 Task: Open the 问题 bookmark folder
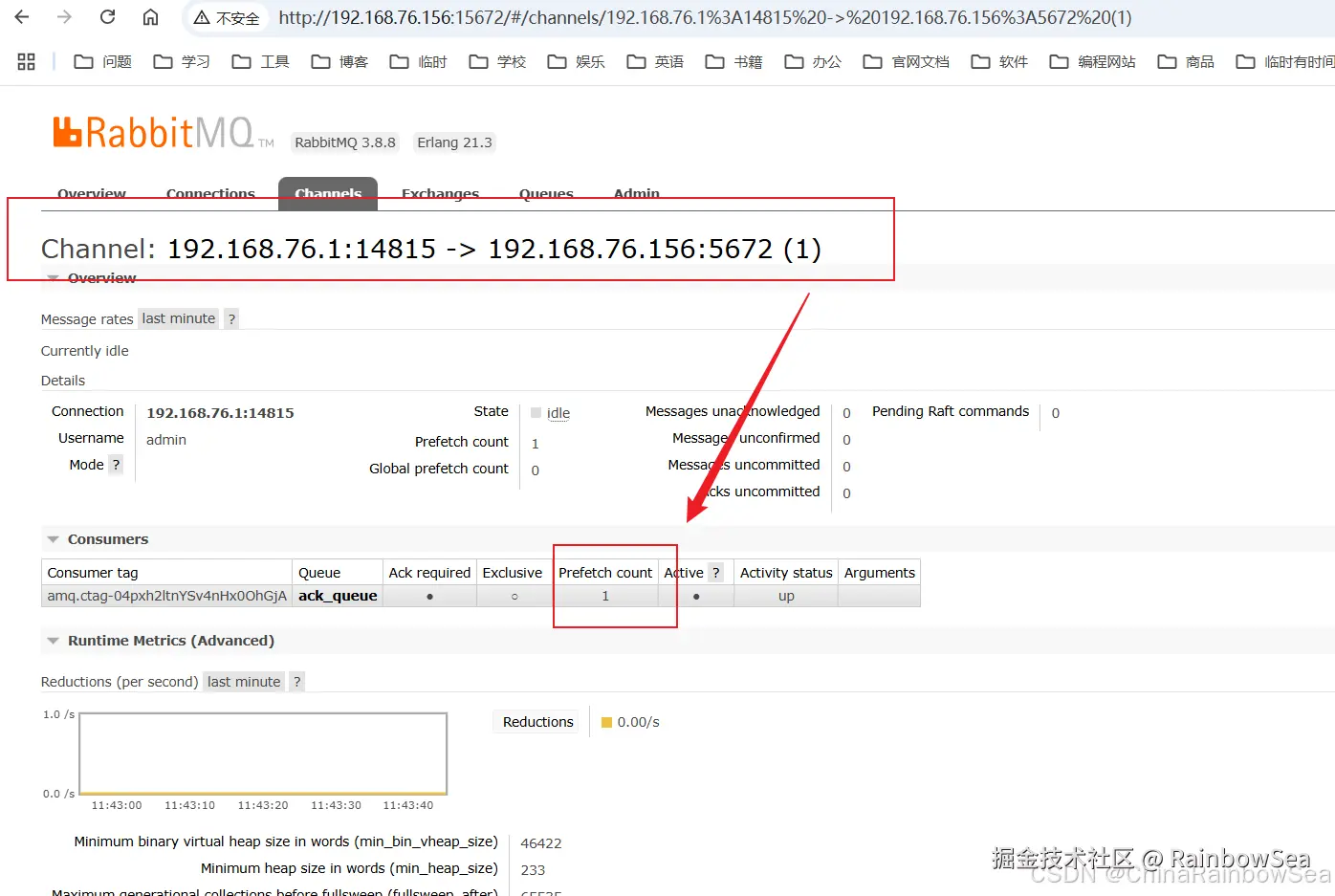pyautogui.click(x=103, y=61)
